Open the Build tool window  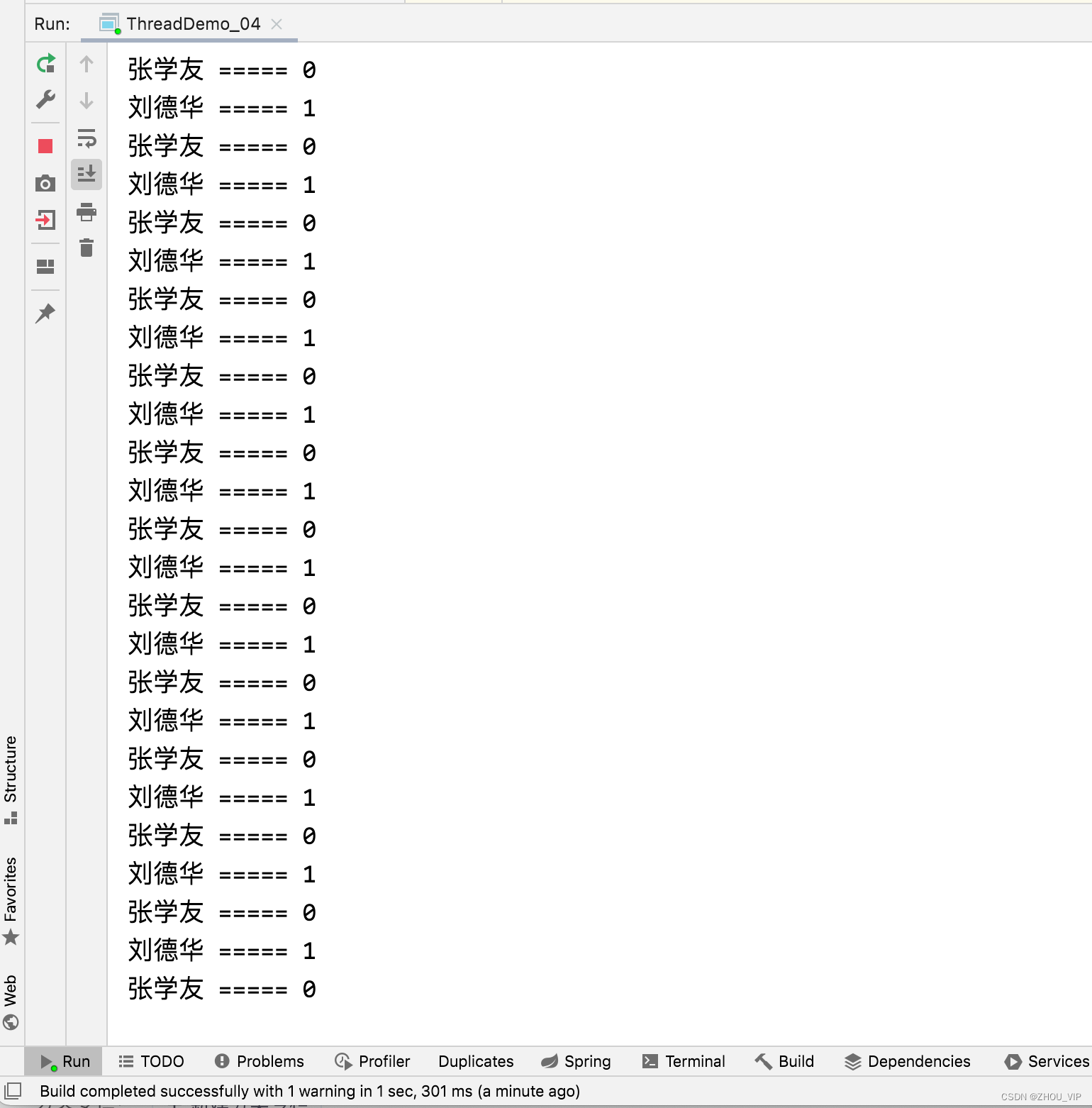click(x=784, y=1061)
